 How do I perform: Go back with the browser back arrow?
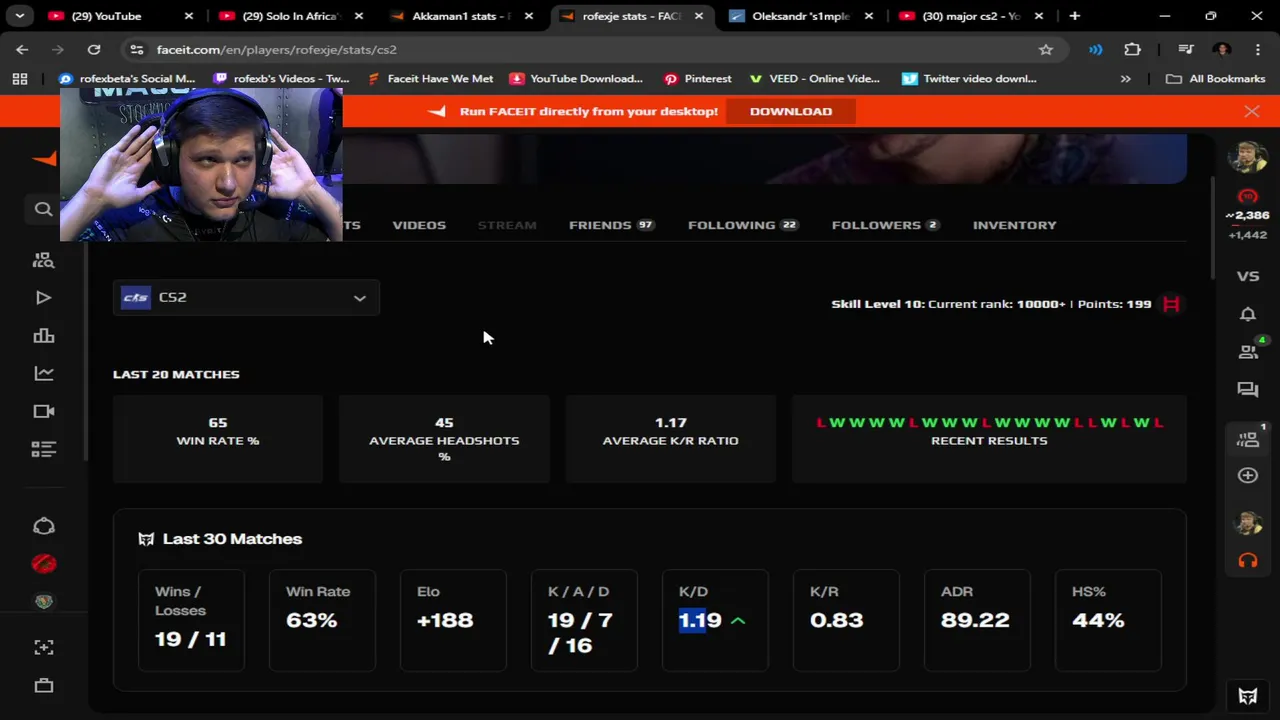click(22, 49)
